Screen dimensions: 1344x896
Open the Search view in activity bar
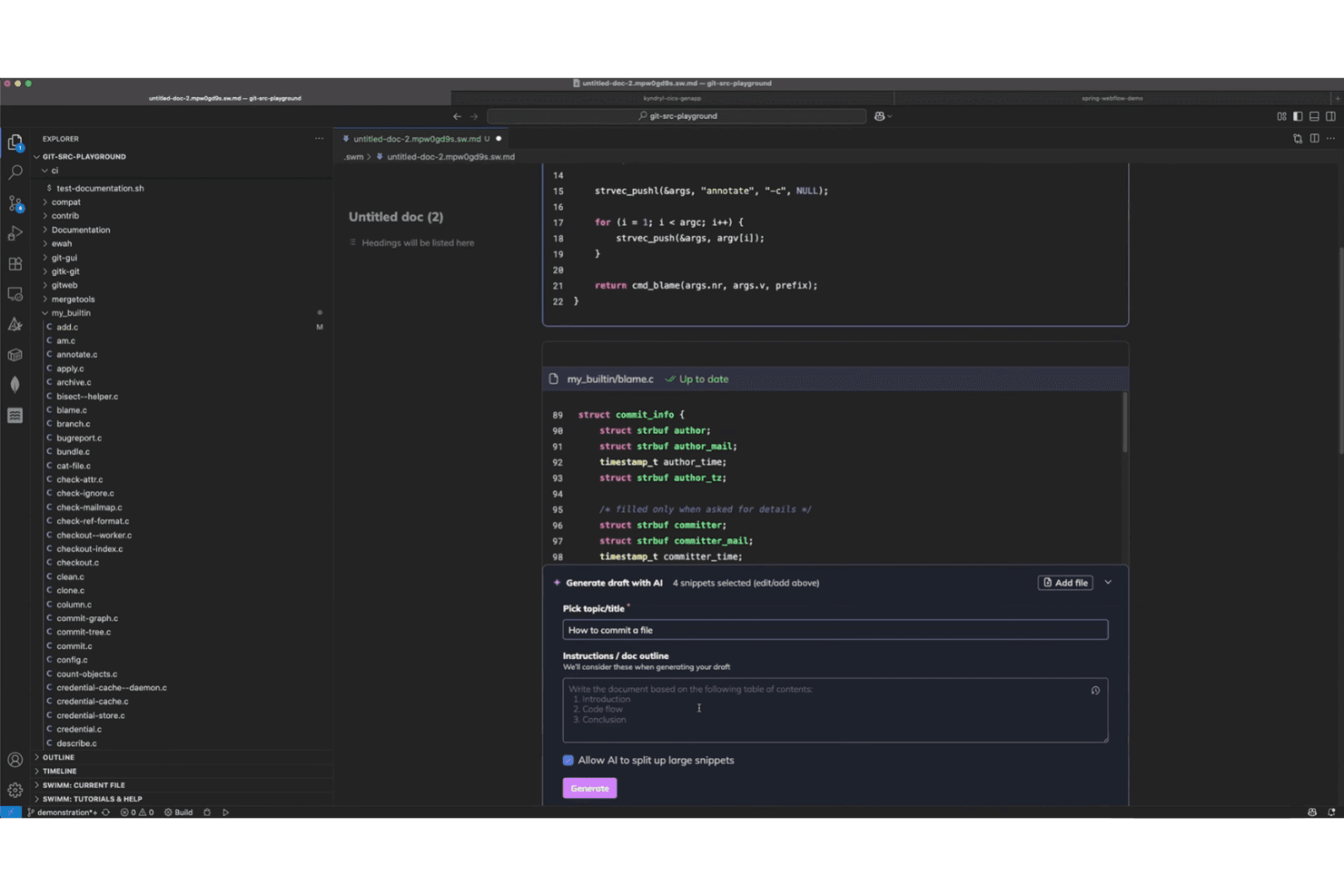point(15,172)
